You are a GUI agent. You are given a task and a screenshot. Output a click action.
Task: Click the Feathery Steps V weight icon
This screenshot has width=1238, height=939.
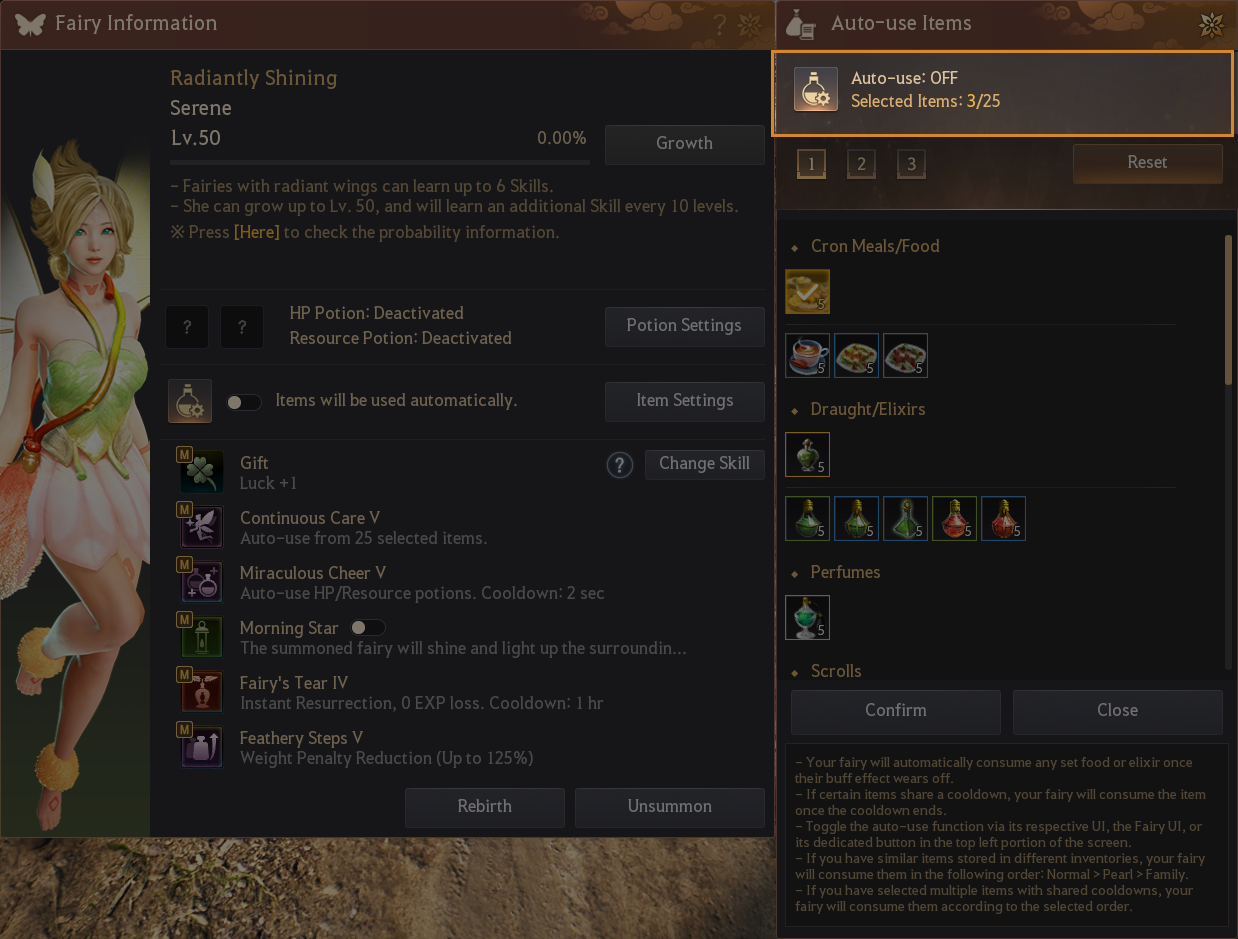pyautogui.click(x=202, y=747)
